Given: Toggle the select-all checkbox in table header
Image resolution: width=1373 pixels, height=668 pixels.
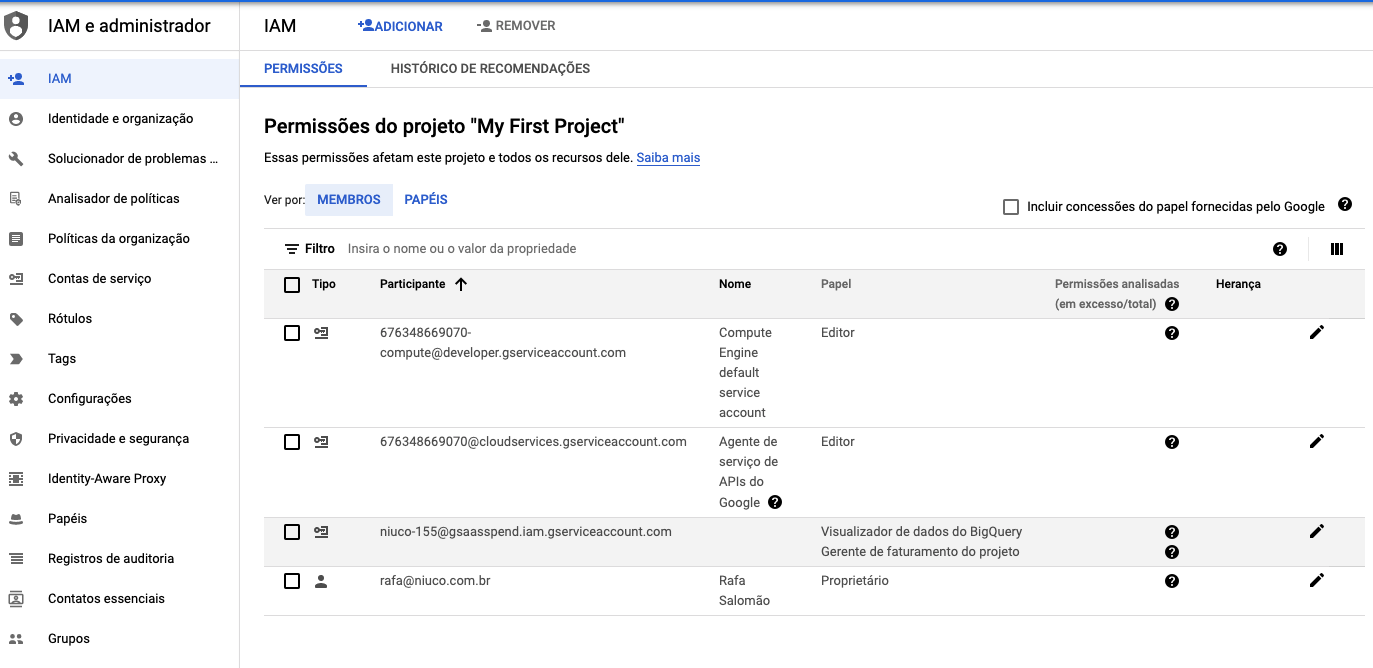Looking at the screenshot, I should tap(292, 285).
